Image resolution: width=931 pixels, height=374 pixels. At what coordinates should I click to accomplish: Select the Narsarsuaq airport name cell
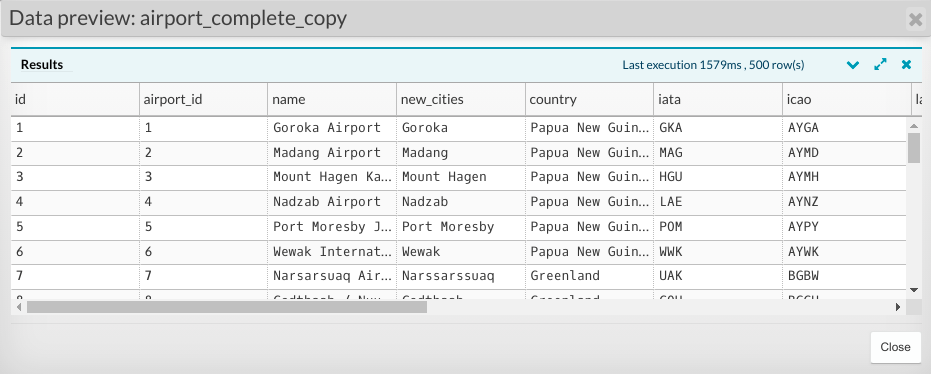click(332, 277)
